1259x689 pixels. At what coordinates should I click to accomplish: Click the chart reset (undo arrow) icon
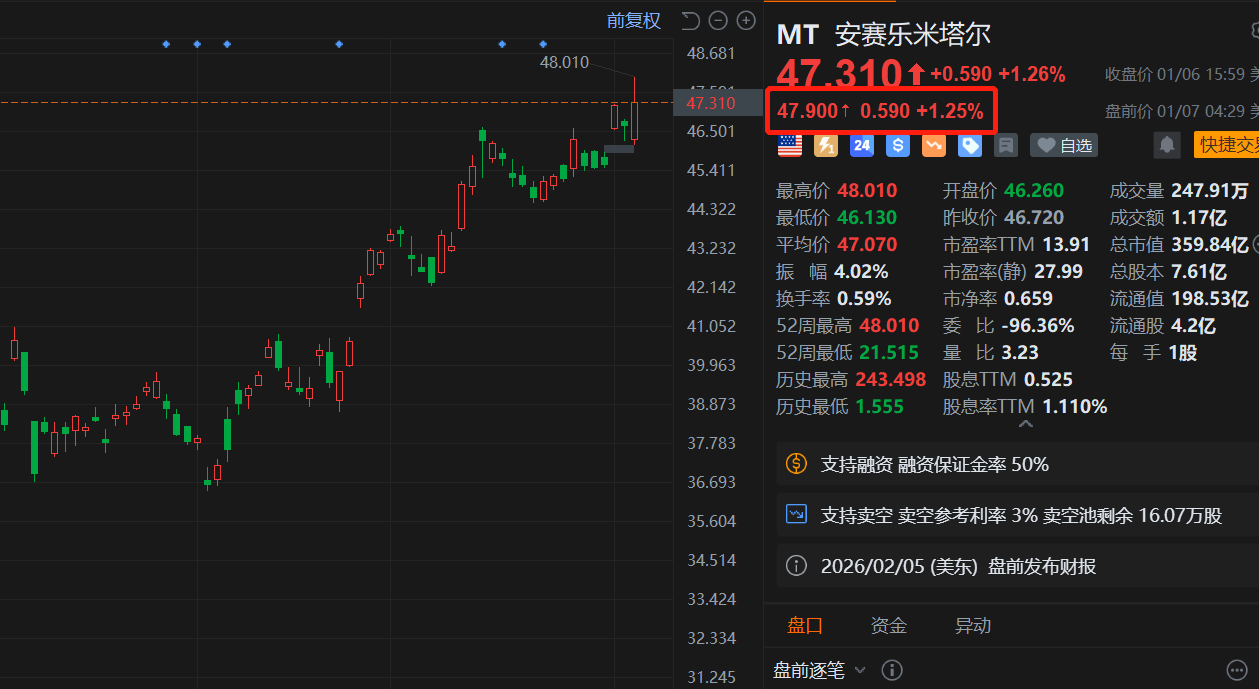(690, 20)
